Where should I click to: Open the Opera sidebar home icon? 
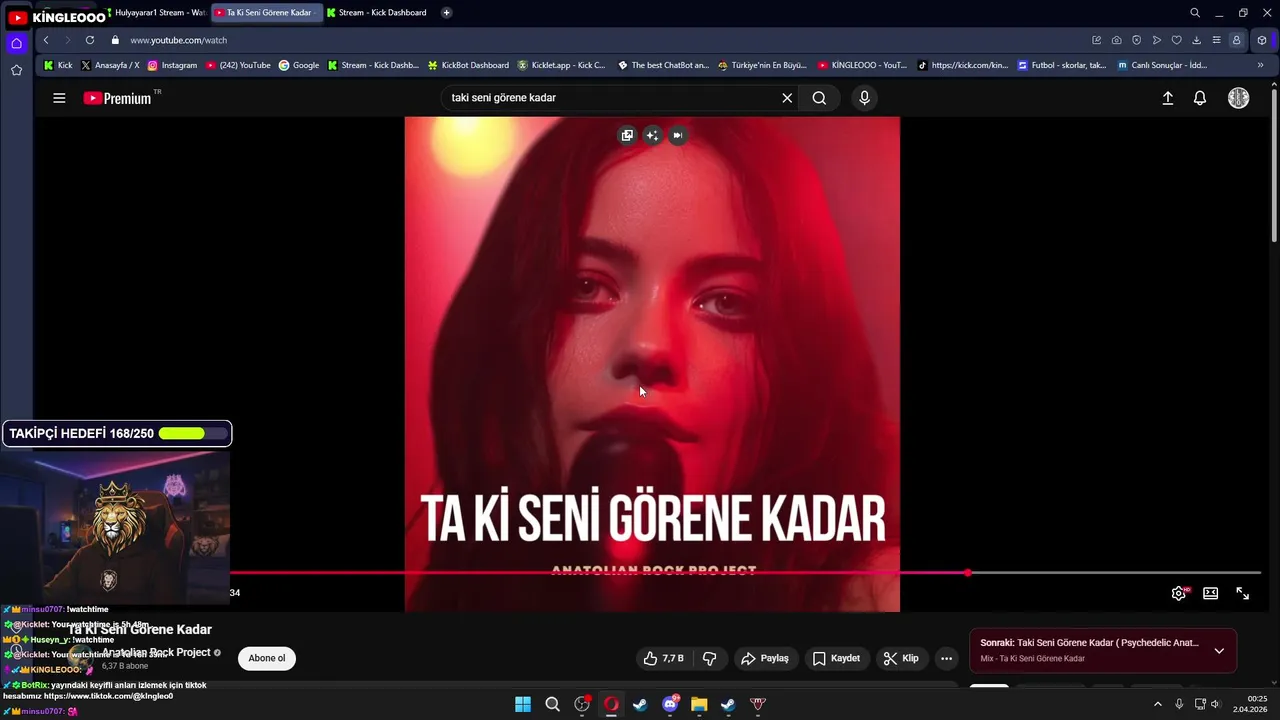[16, 43]
